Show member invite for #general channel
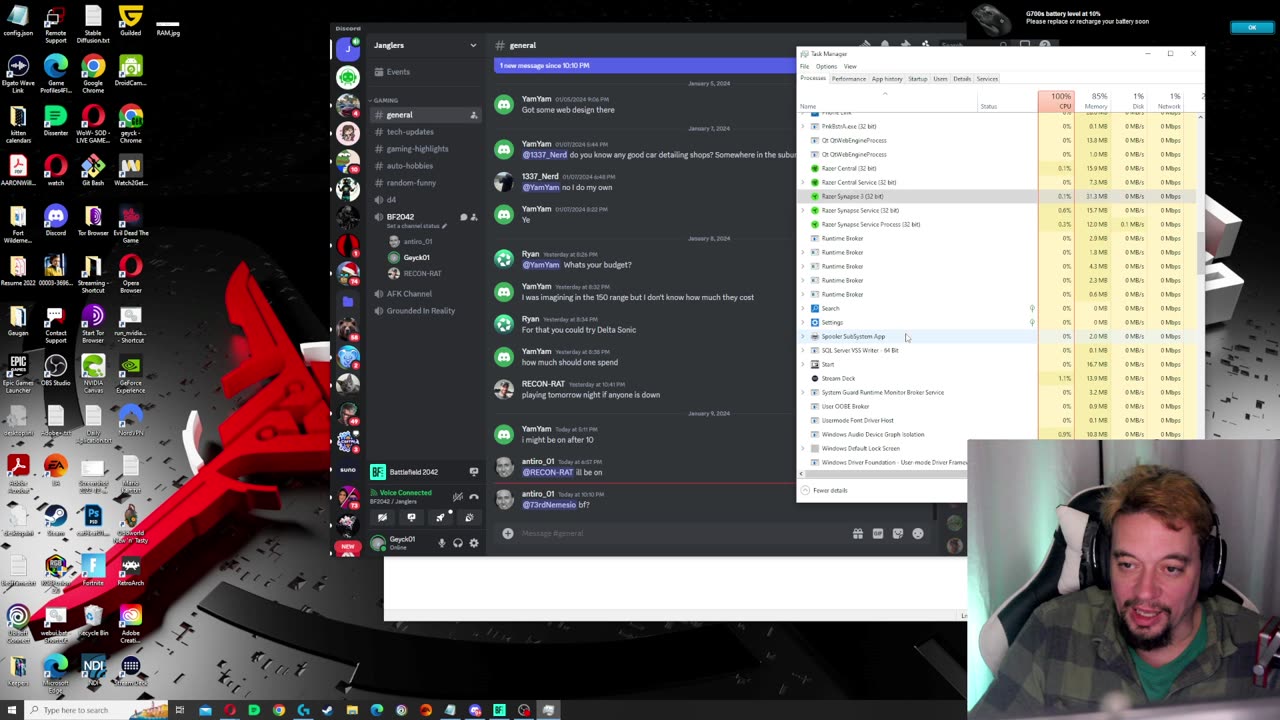 (x=474, y=115)
